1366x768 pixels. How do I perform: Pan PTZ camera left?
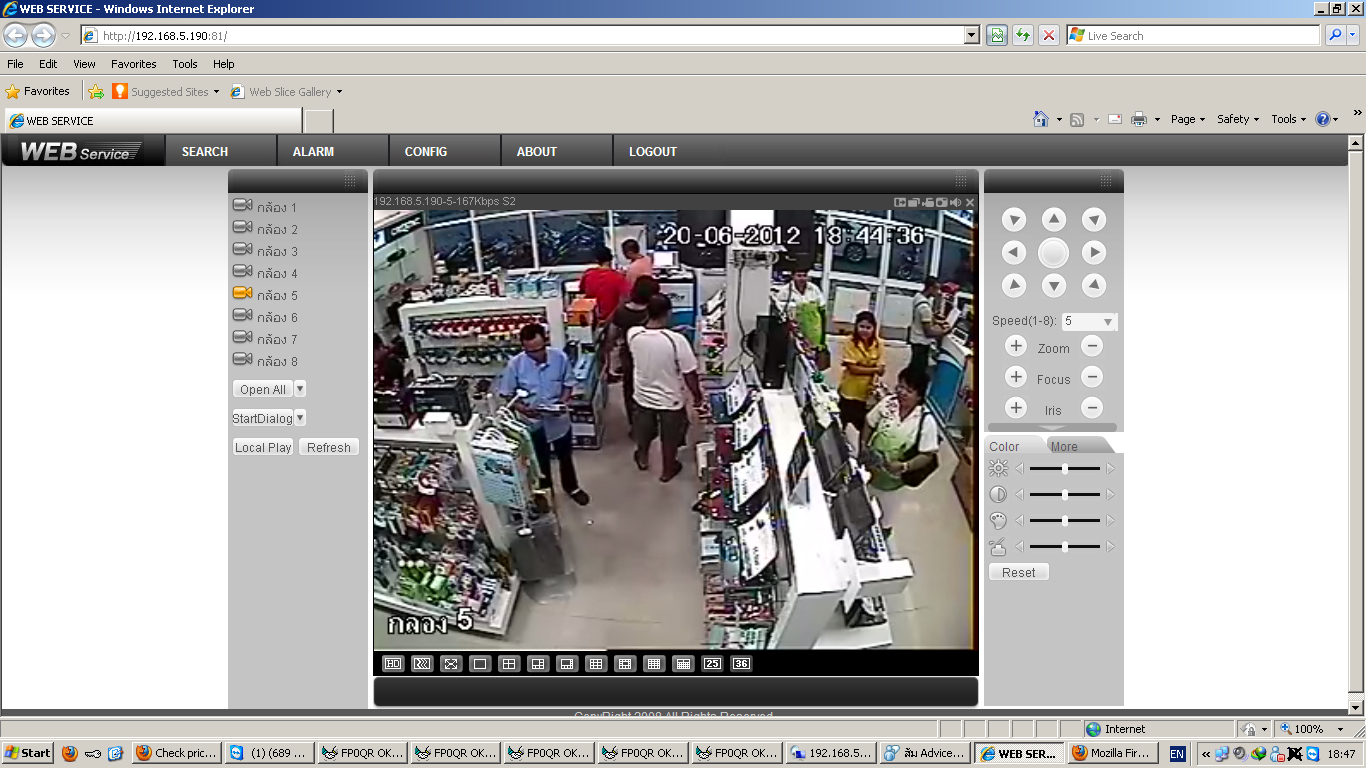point(1014,253)
